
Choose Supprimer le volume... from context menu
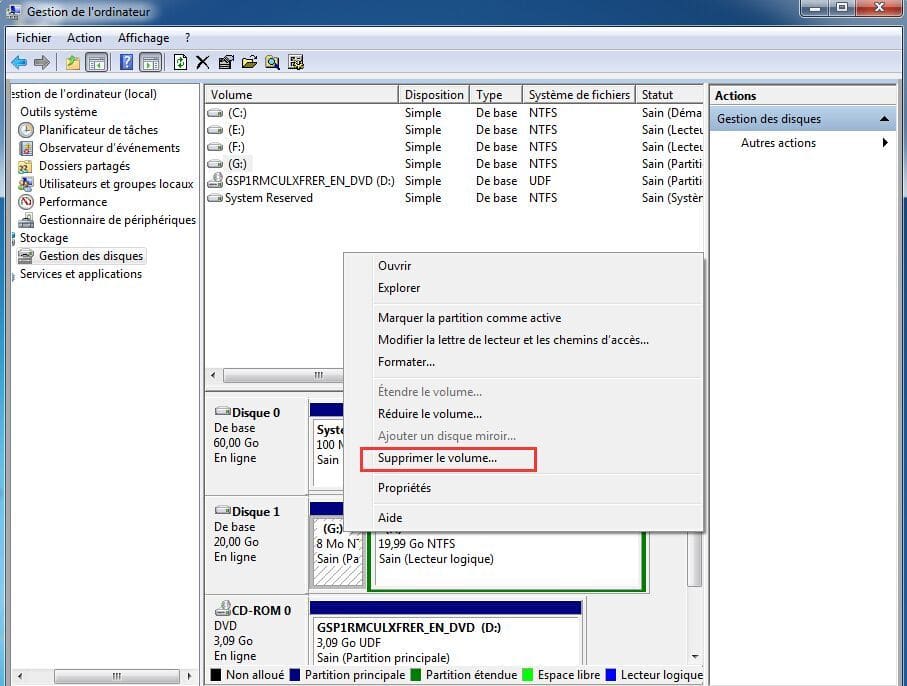437,458
